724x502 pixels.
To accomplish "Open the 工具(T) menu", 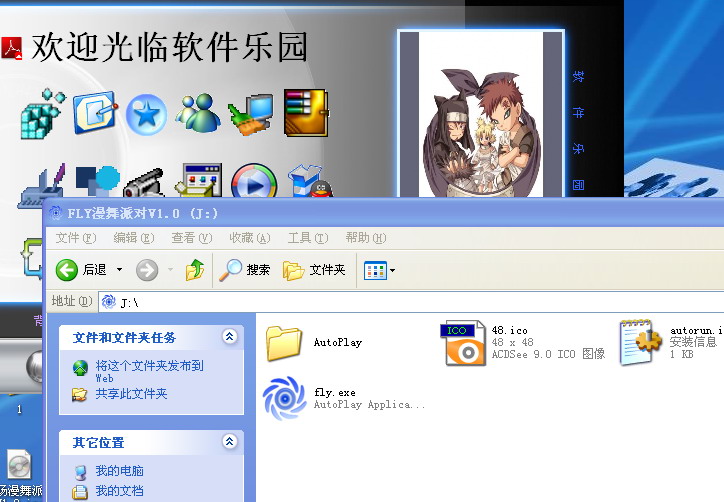I will (x=308, y=238).
